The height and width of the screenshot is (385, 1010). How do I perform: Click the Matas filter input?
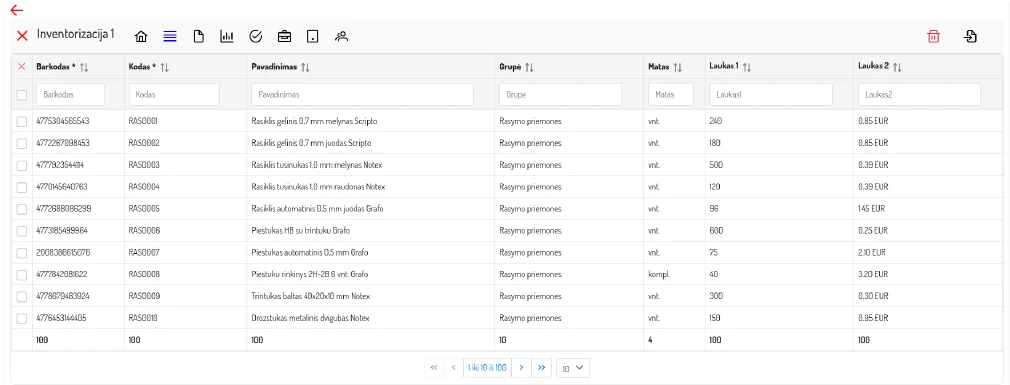point(671,95)
